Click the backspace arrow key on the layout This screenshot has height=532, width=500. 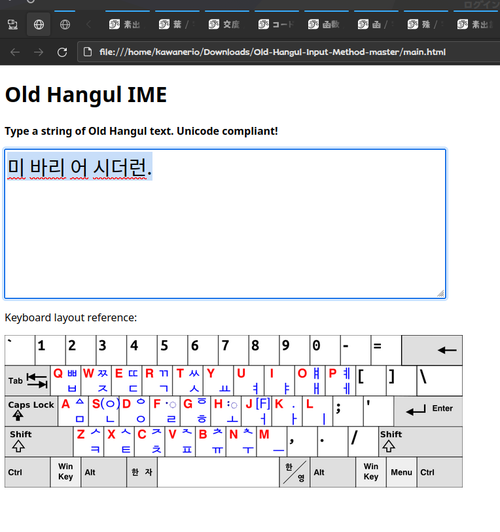[x=432, y=350]
